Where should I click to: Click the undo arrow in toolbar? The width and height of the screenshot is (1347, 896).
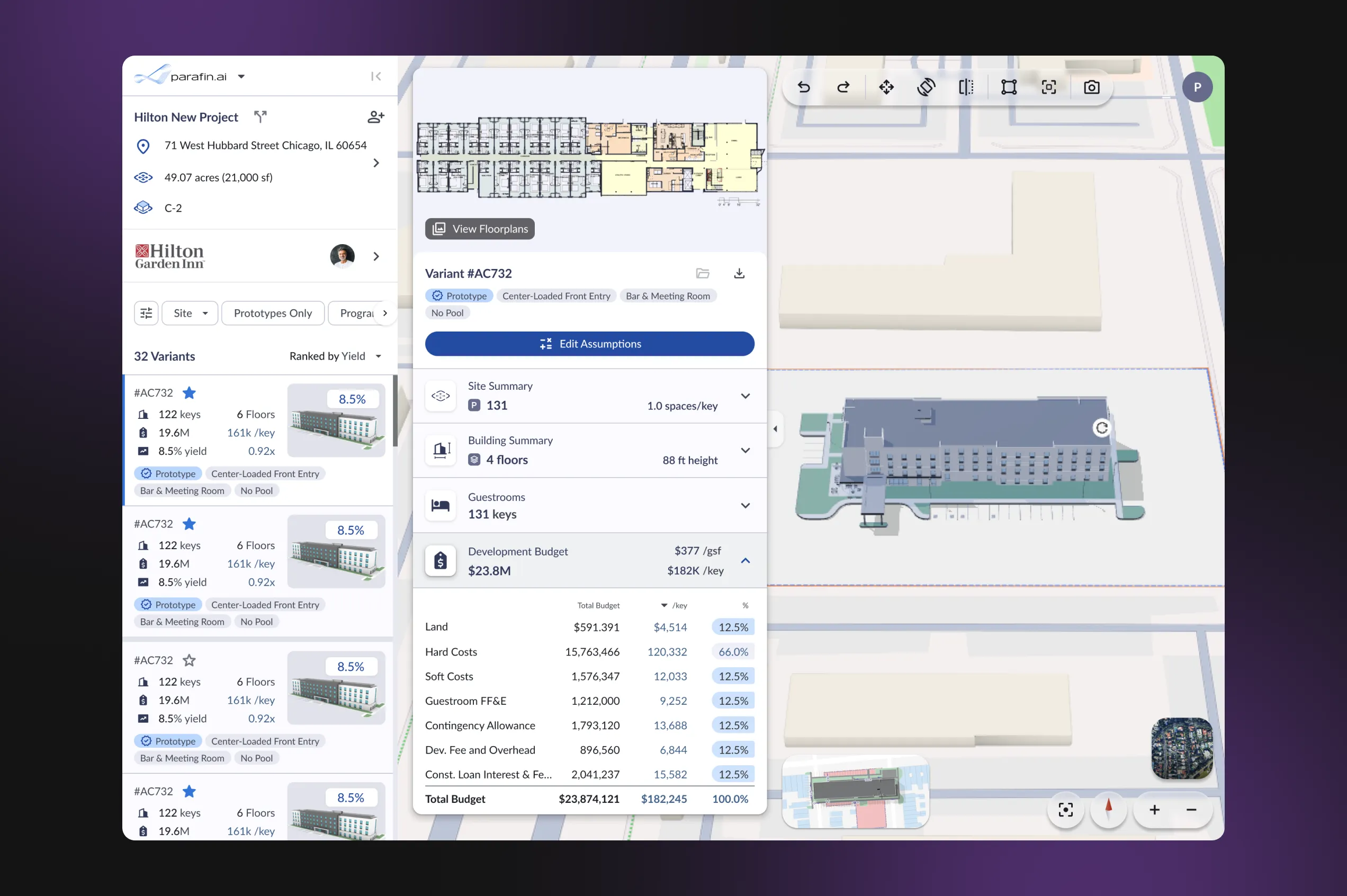(x=804, y=87)
